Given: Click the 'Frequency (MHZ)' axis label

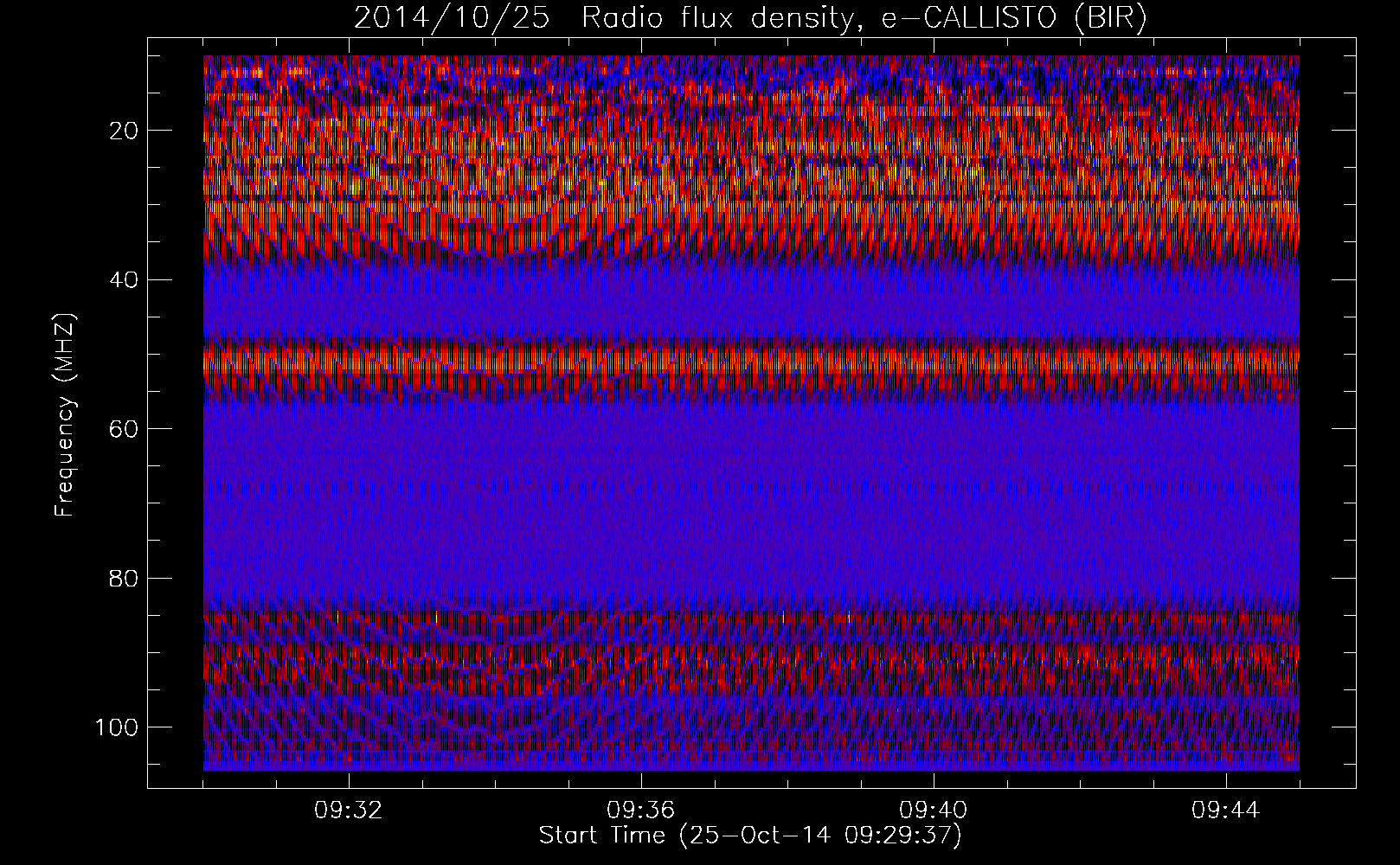Looking at the screenshot, I should coord(66,416).
